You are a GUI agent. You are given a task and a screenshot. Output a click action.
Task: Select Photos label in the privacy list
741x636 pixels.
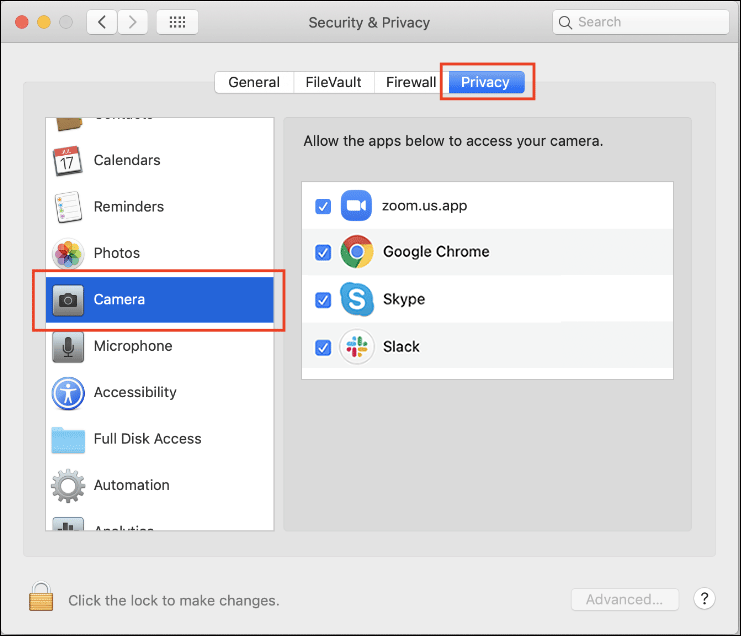click(x=117, y=253)
